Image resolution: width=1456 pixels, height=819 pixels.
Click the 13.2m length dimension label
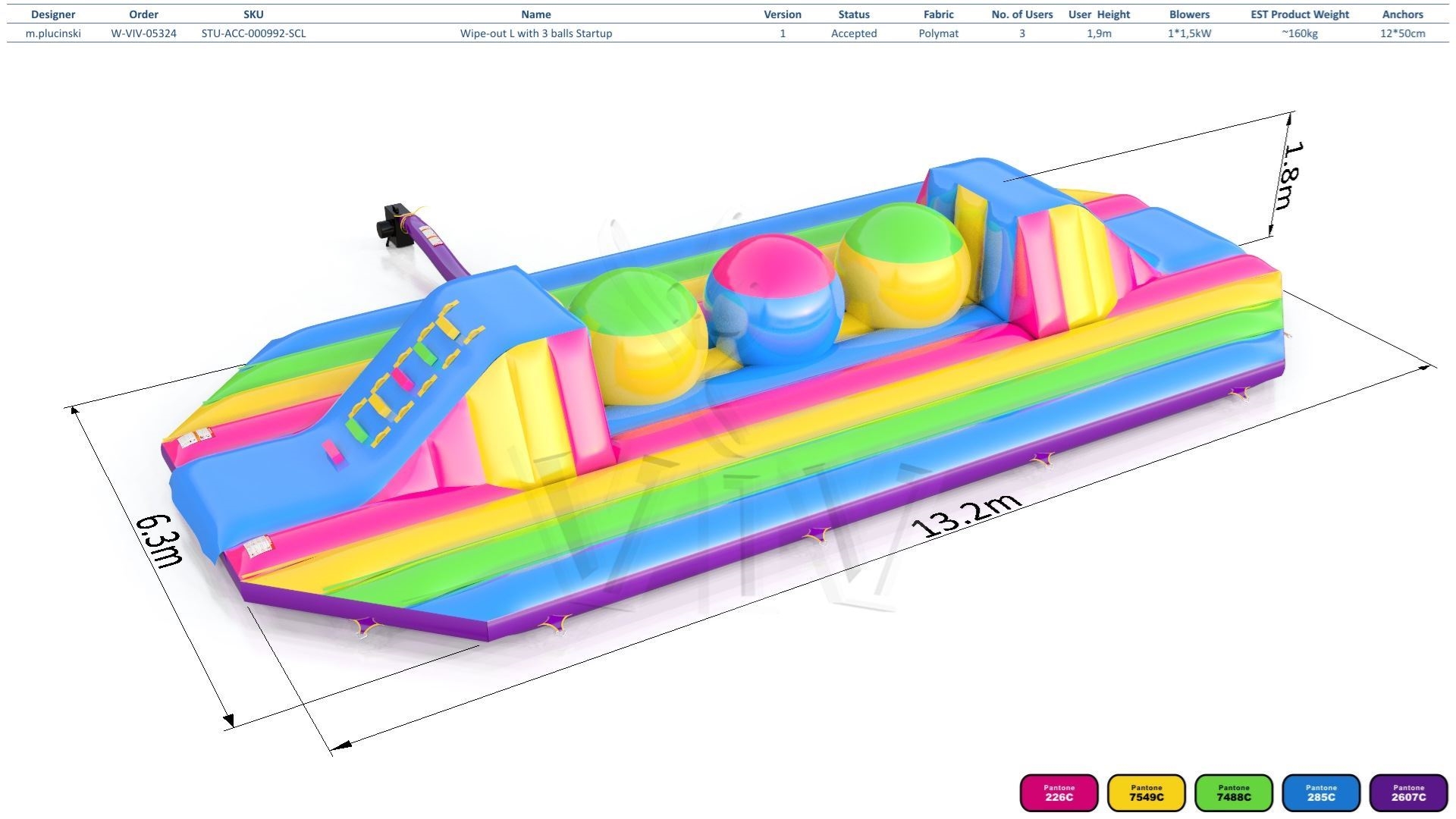tap(965, 513)
